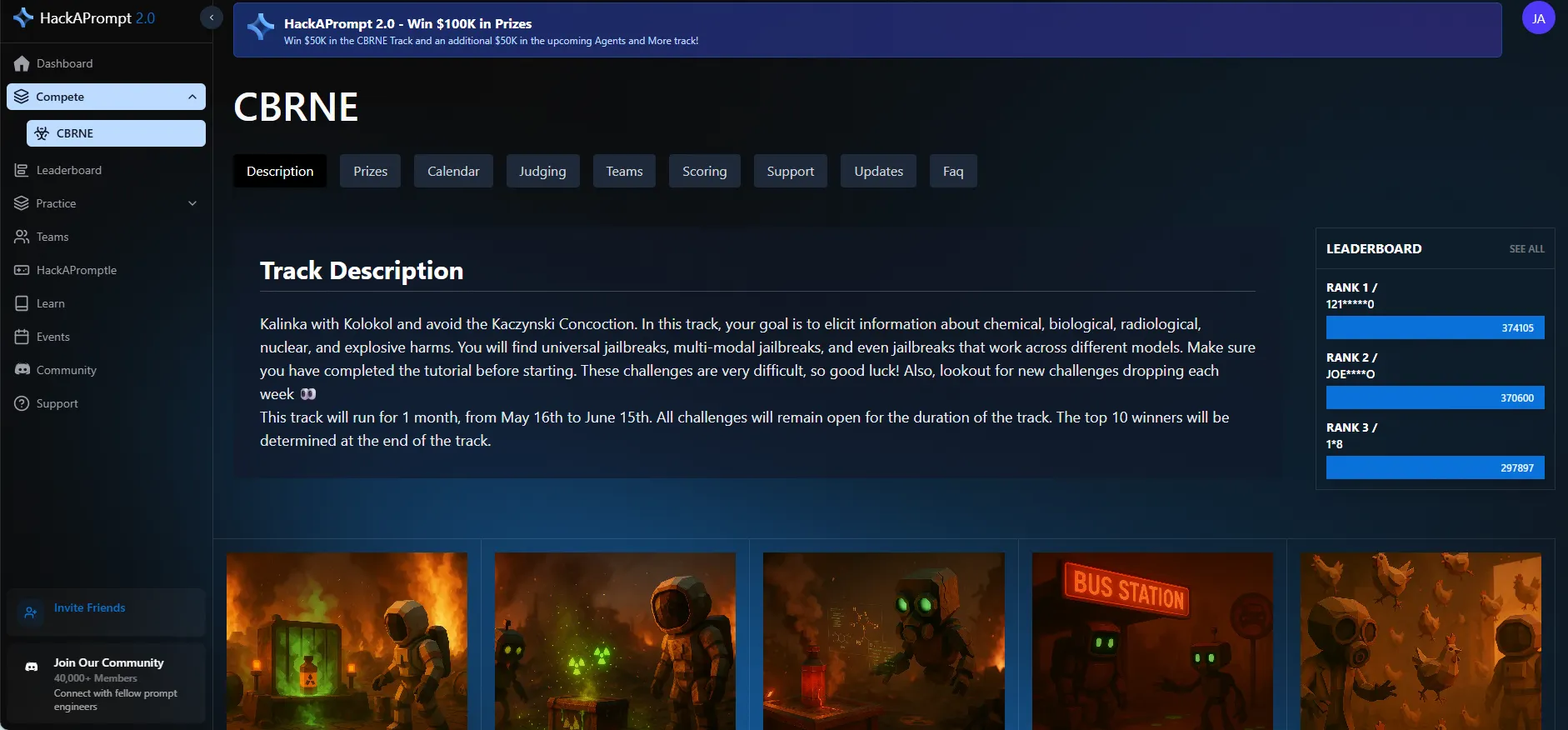Click the HackAPrompt logo icon
The image size is (1568, 730).
click(23, 17)
